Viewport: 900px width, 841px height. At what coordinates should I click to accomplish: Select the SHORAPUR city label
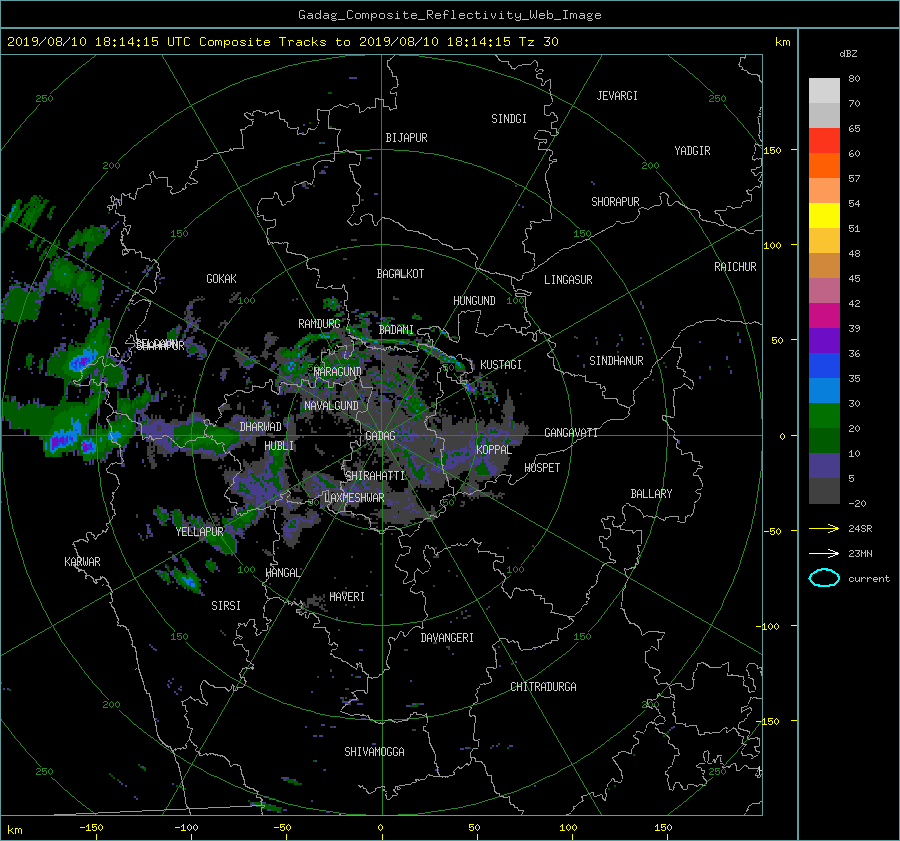point(615,202)
